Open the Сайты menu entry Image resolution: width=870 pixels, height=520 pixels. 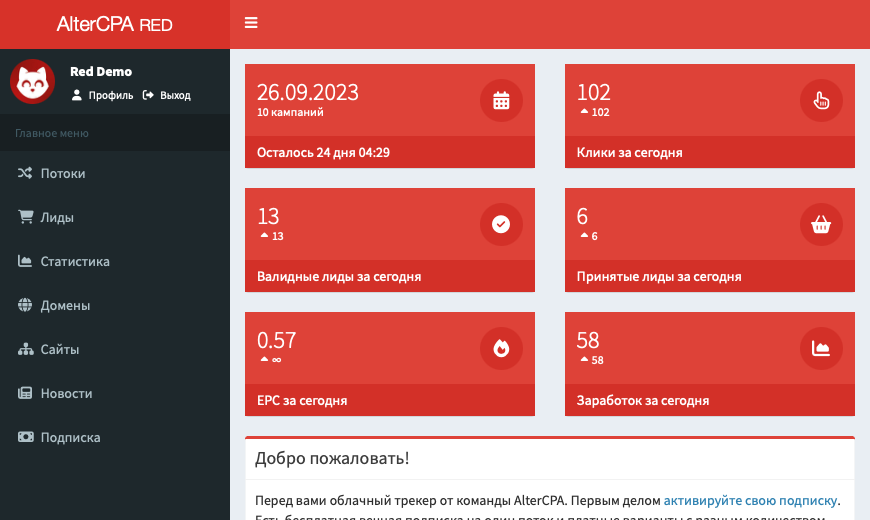click(x=59, y=349)
